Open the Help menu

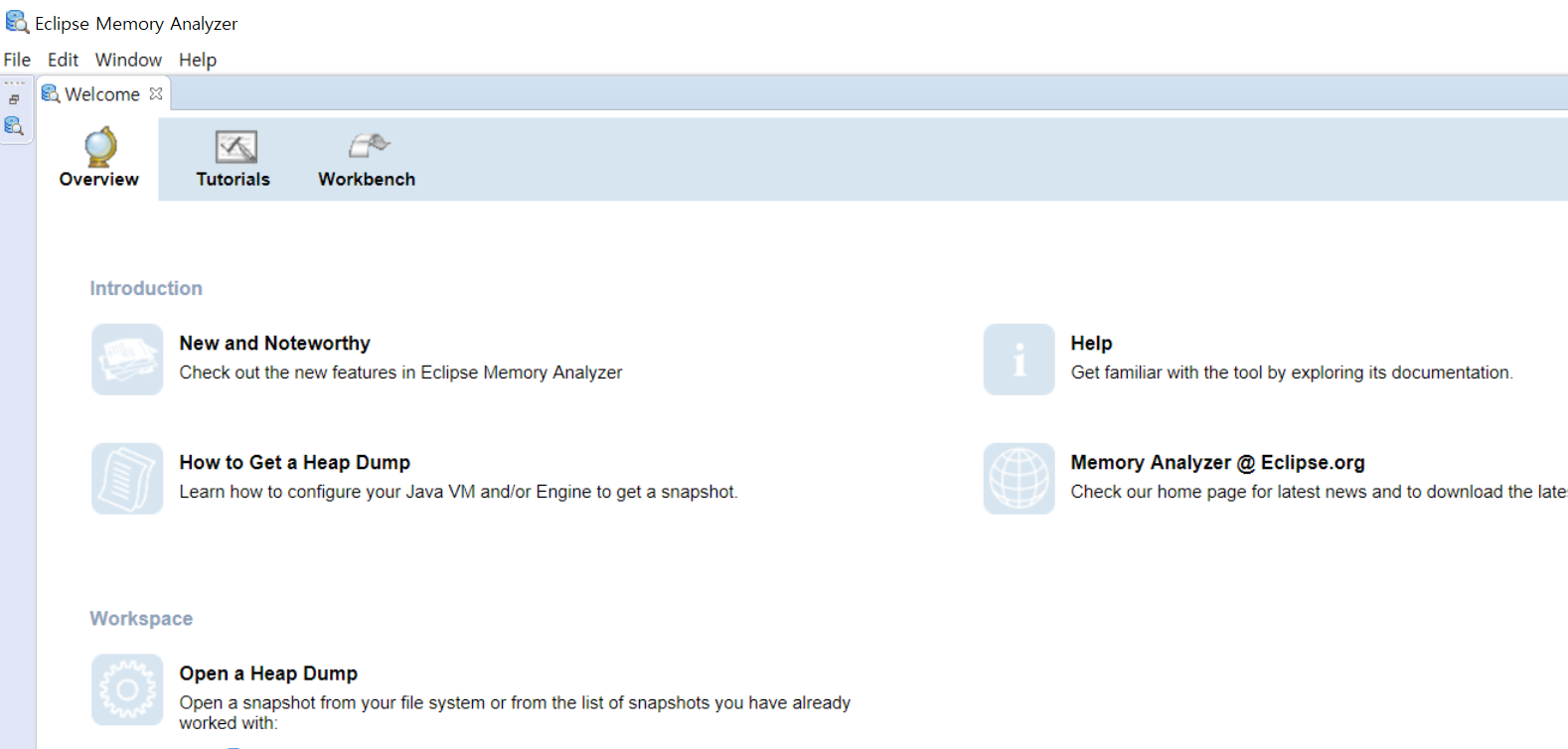pos(198,60)
